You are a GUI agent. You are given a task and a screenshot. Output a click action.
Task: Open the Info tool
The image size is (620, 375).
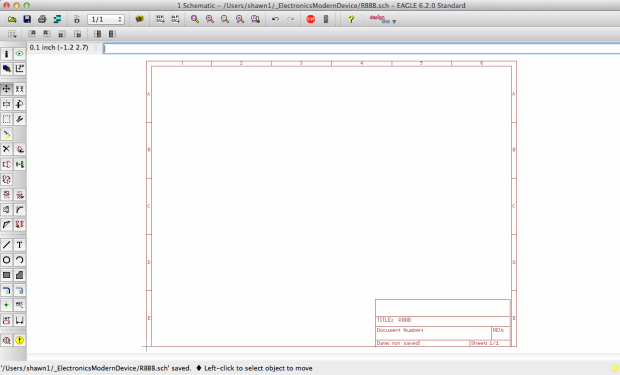[x=6, y=54]
